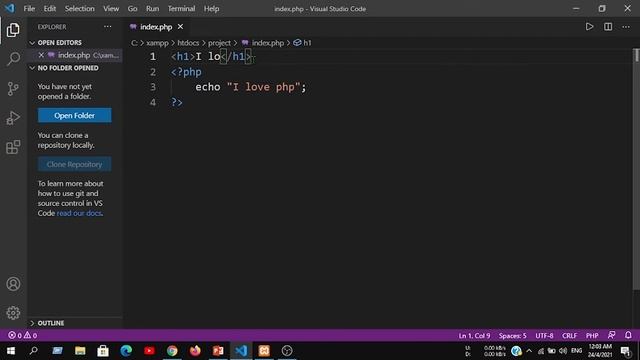The height and width of the screenshot is (360, 640).
Task: Close index.php in Open Editors list
Action: click(x=41, y=55)
